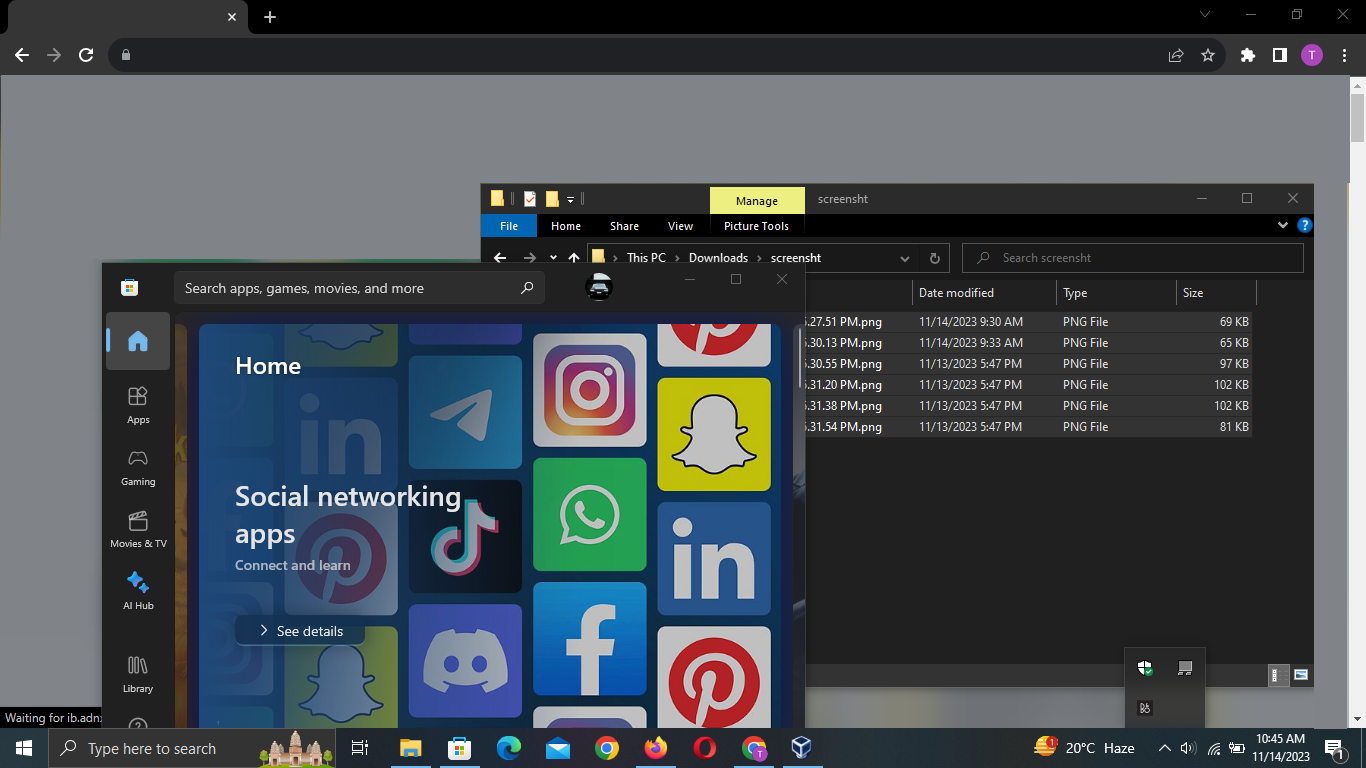Viewport: 1366px width, 768px height.
Task: Open the File tab in File Explorer
Action: pyautogui.click(x=509, y=226)
